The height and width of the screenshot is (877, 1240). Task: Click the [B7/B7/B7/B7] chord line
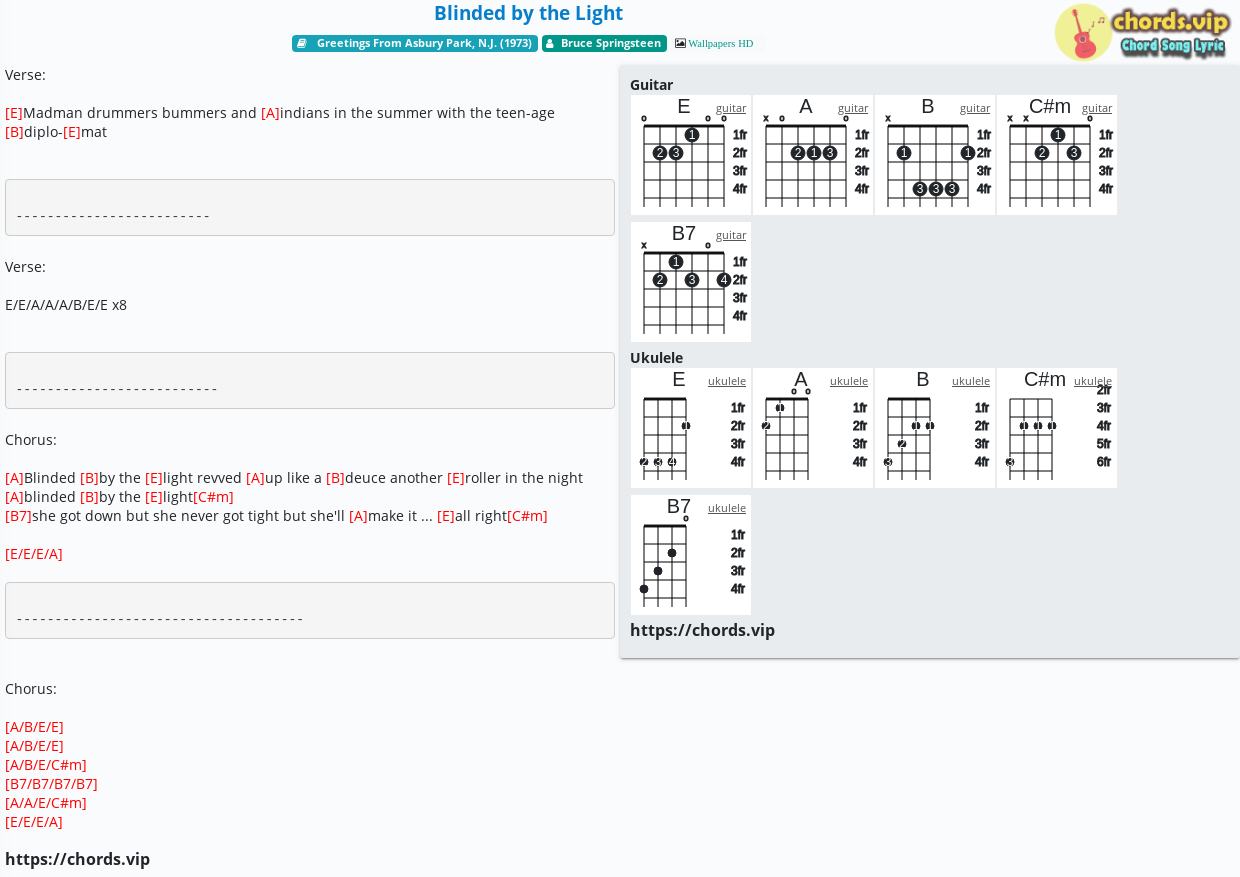pos(51,784)
